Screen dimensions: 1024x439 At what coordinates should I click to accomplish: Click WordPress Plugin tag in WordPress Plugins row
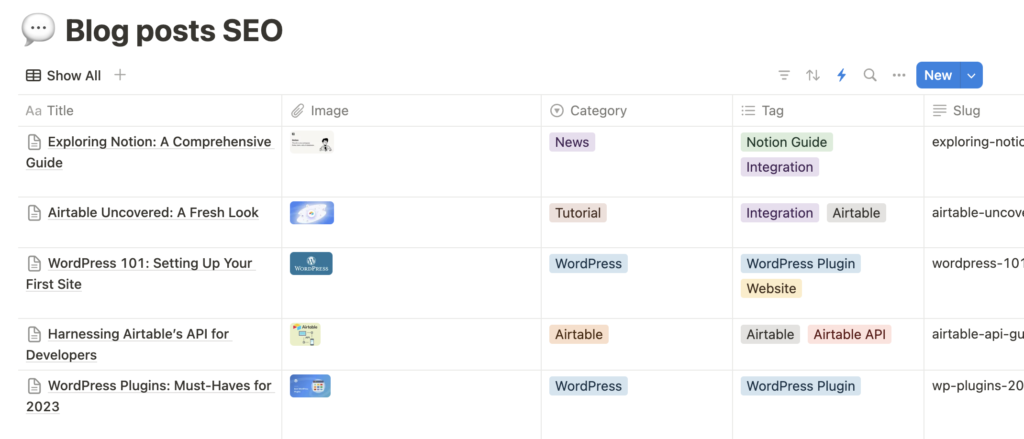click(801, 386)
